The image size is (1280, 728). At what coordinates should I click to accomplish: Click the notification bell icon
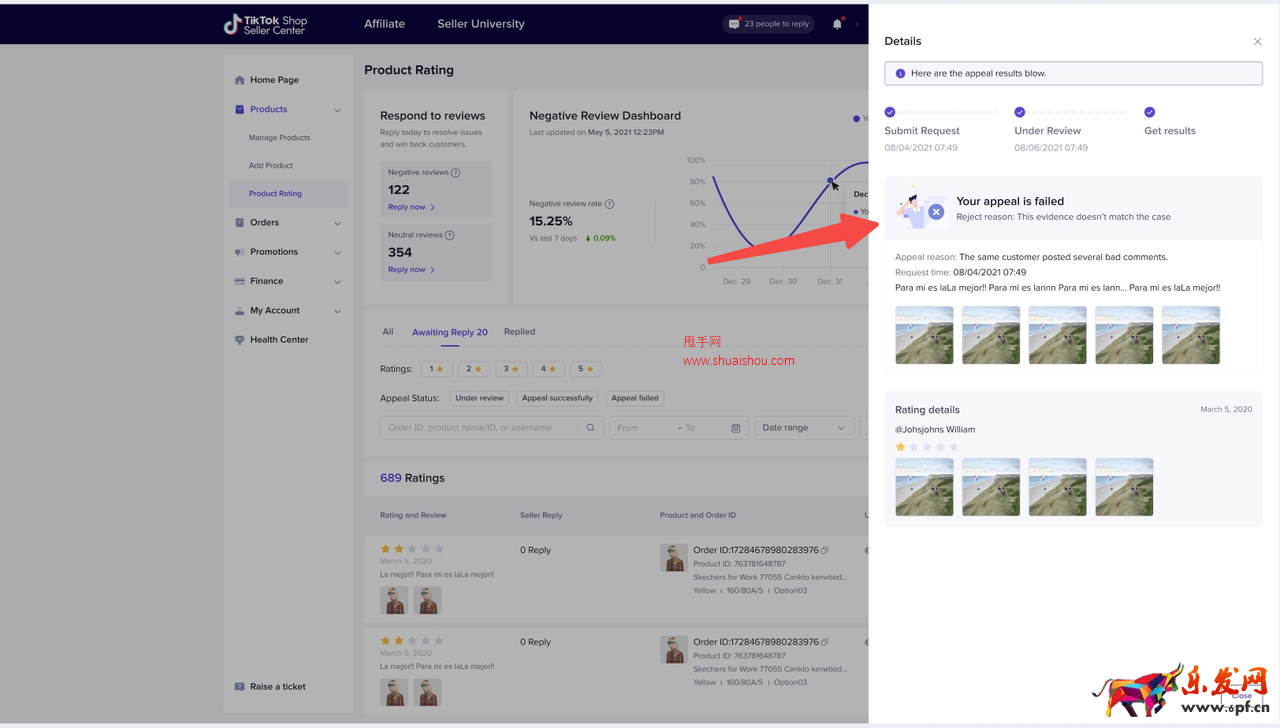tap(837, 24)
